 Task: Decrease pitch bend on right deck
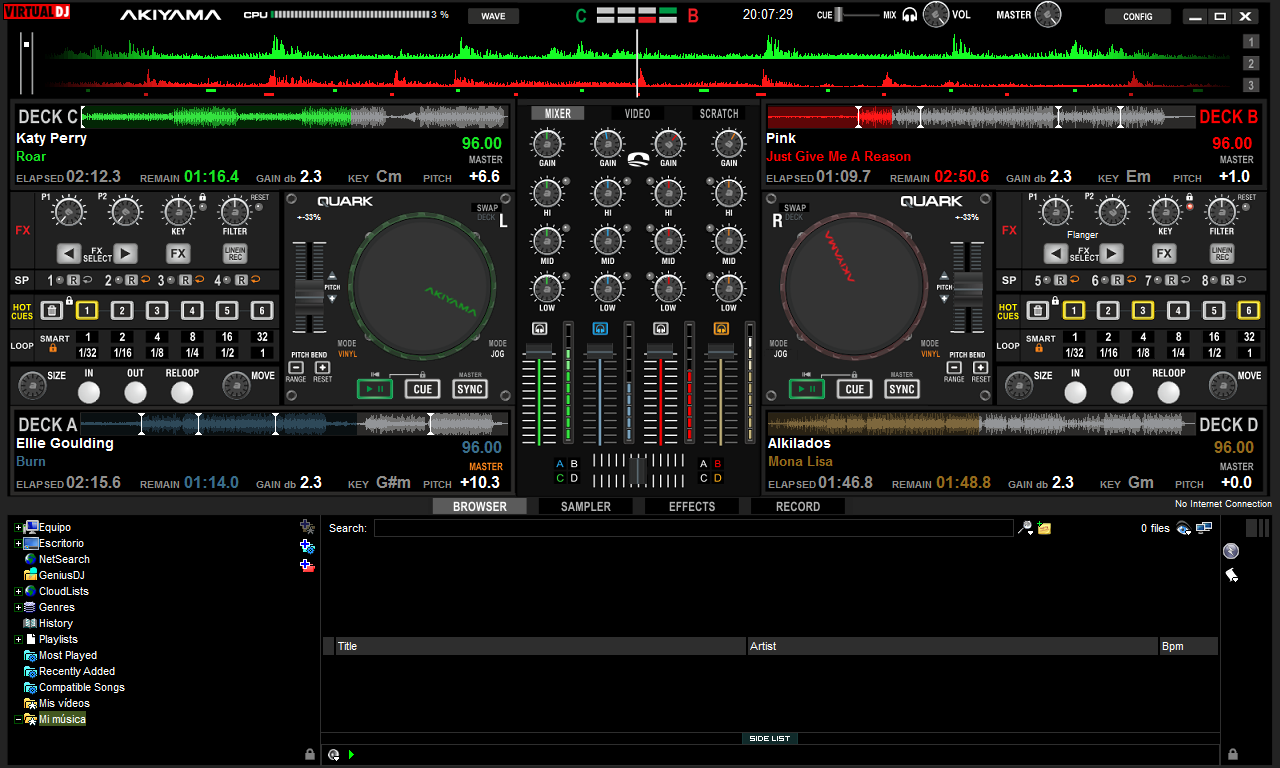click(954, 367)
